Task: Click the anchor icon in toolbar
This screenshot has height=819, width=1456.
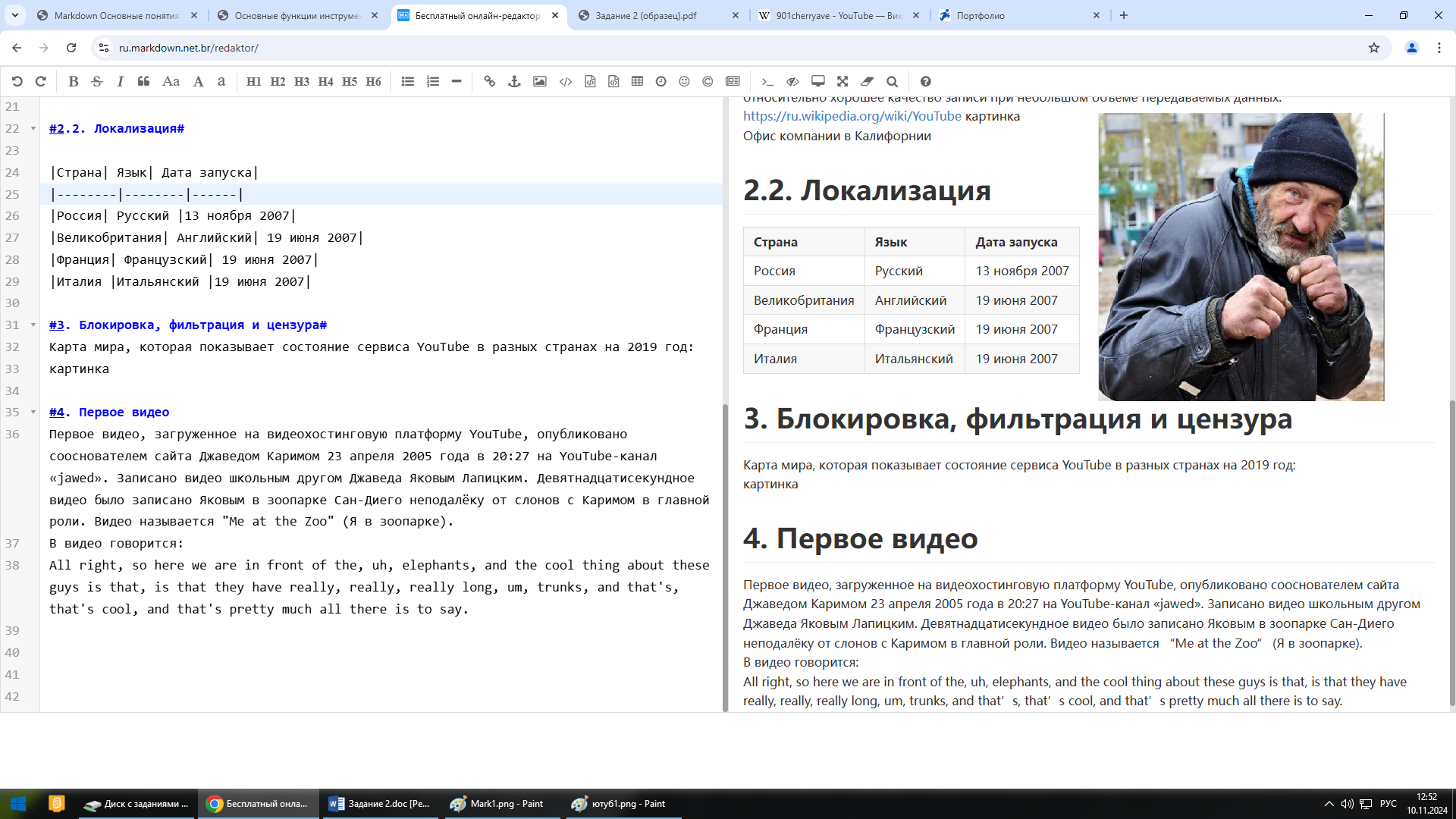Action: coord(514,81)
